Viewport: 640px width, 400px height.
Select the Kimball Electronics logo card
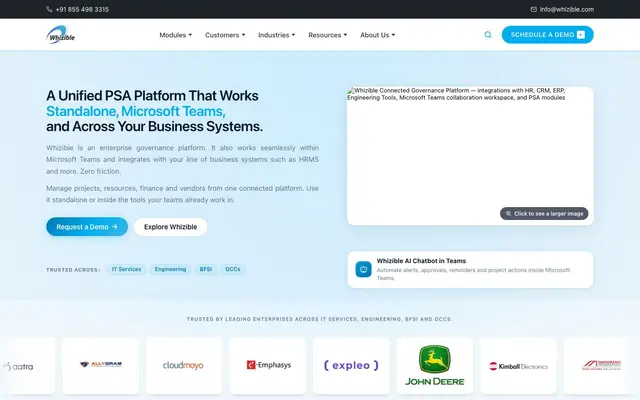click(x=518, y=366)
